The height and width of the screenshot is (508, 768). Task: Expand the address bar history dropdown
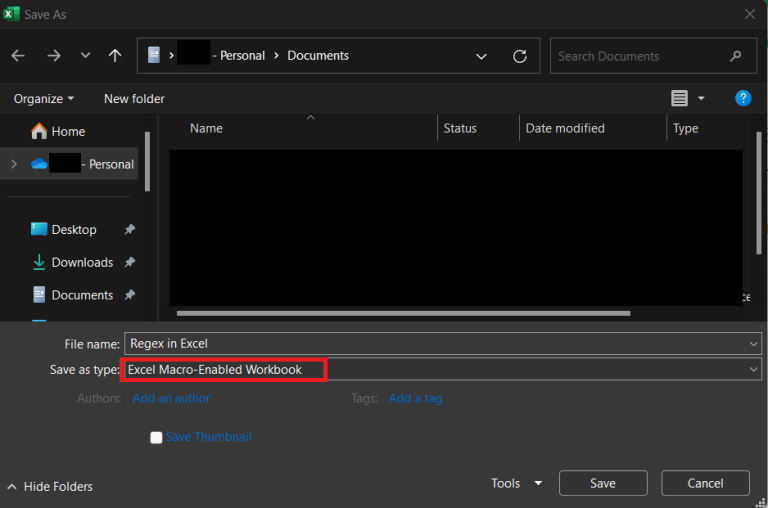(481, 56)
